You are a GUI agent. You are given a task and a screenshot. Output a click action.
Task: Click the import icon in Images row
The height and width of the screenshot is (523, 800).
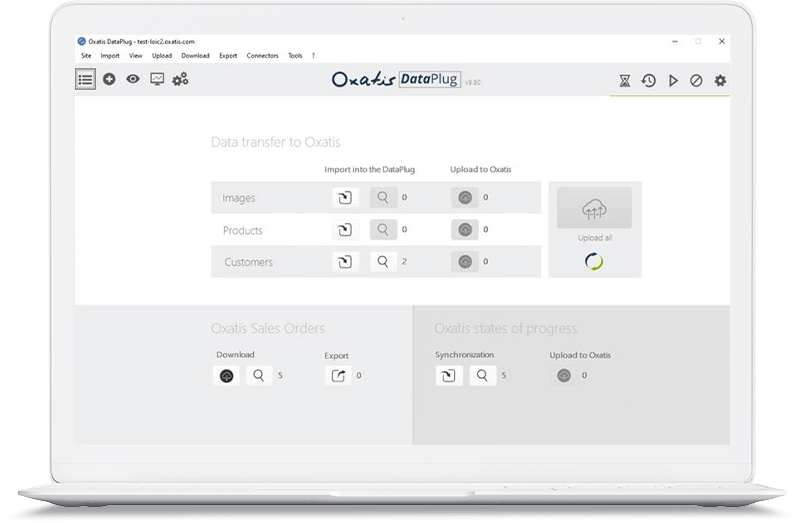pos(345,197)
